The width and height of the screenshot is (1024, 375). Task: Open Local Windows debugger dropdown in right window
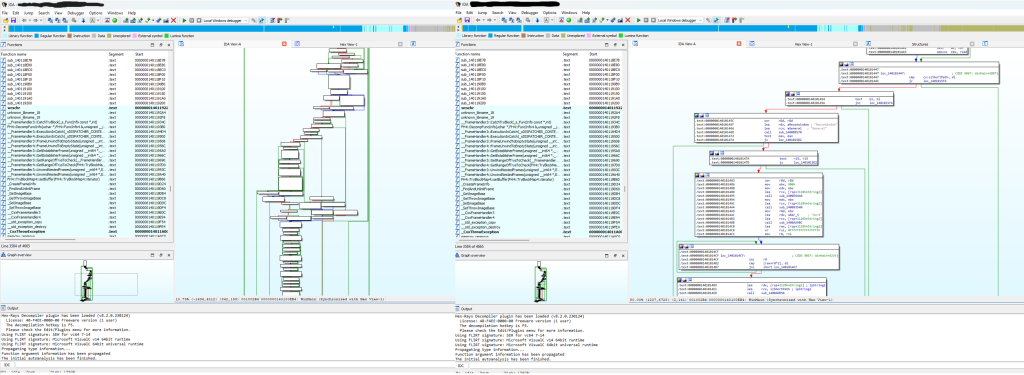click(x=680, y=20)
